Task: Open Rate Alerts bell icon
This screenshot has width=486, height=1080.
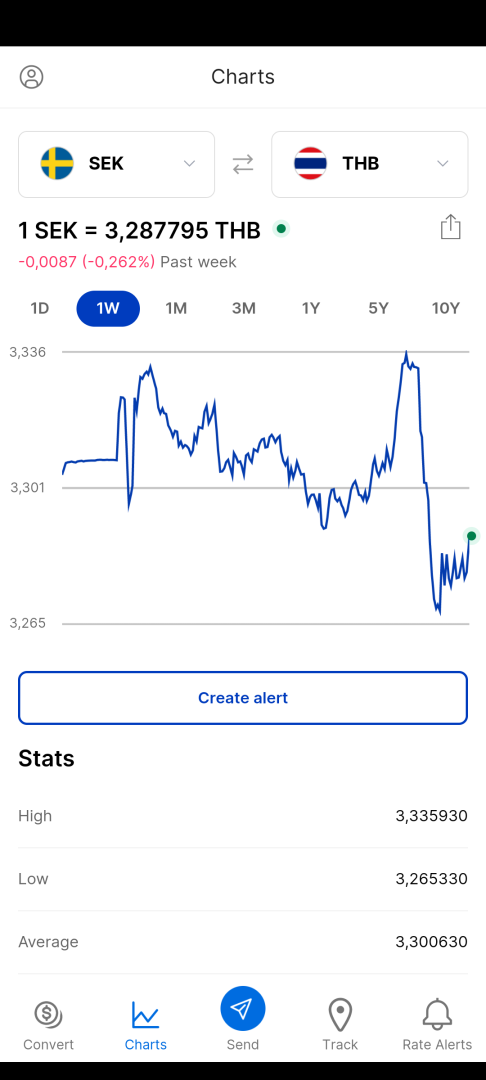Action: 437,1014
